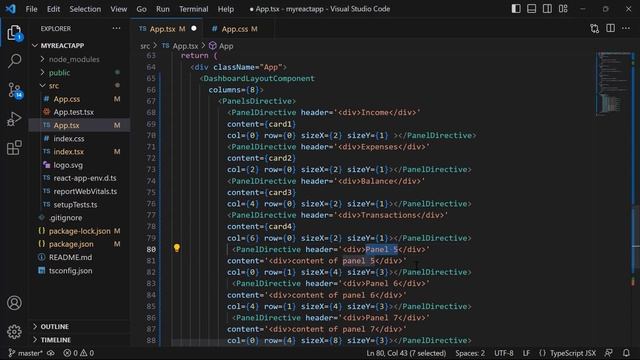Viewport: 640px width, 360px height.
Task: Open the Run and Debug view
Action: (x=14, y=119)
